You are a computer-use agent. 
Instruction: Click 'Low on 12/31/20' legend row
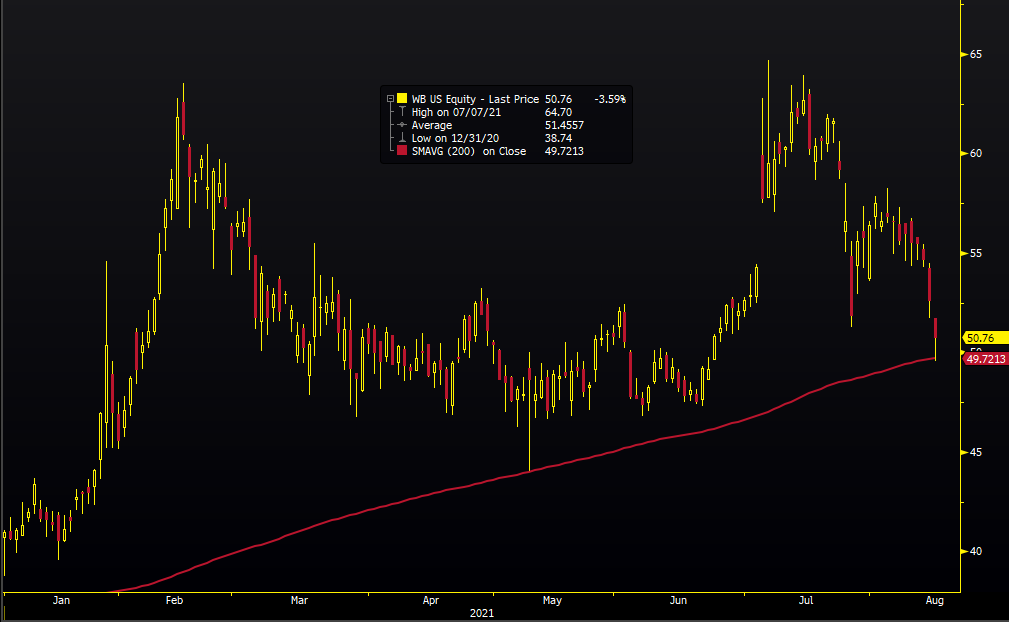pos(455,138)
